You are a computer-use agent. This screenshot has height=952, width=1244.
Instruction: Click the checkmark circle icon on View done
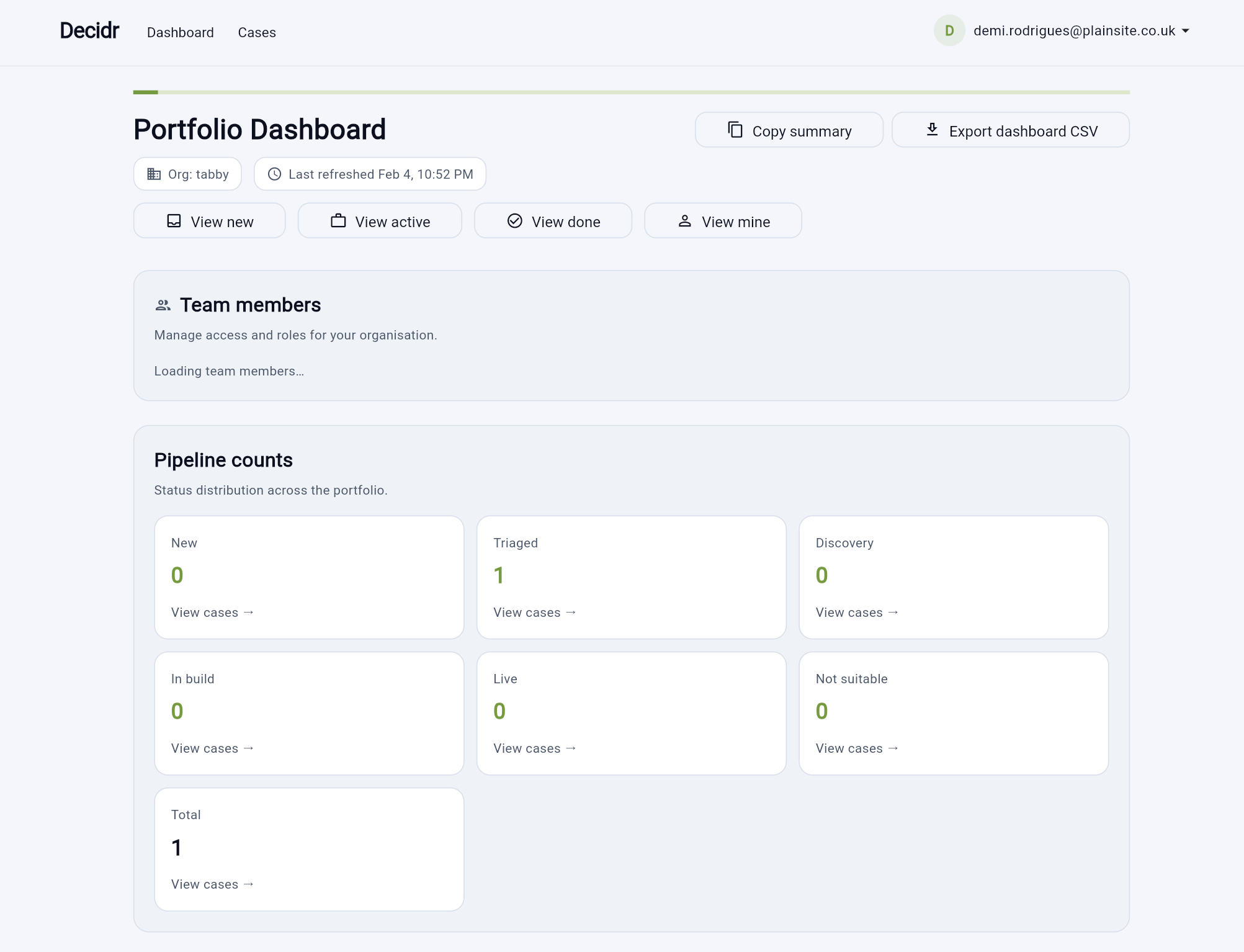coord(514,221)
